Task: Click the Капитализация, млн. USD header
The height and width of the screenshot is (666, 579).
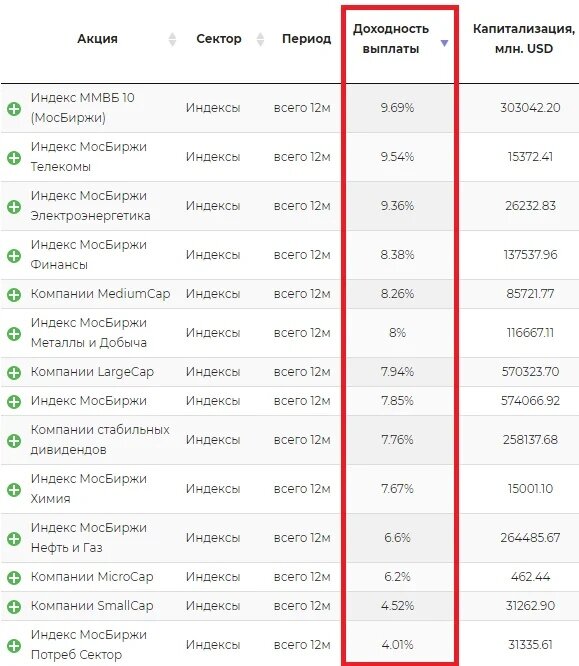Action: [524, 39]
